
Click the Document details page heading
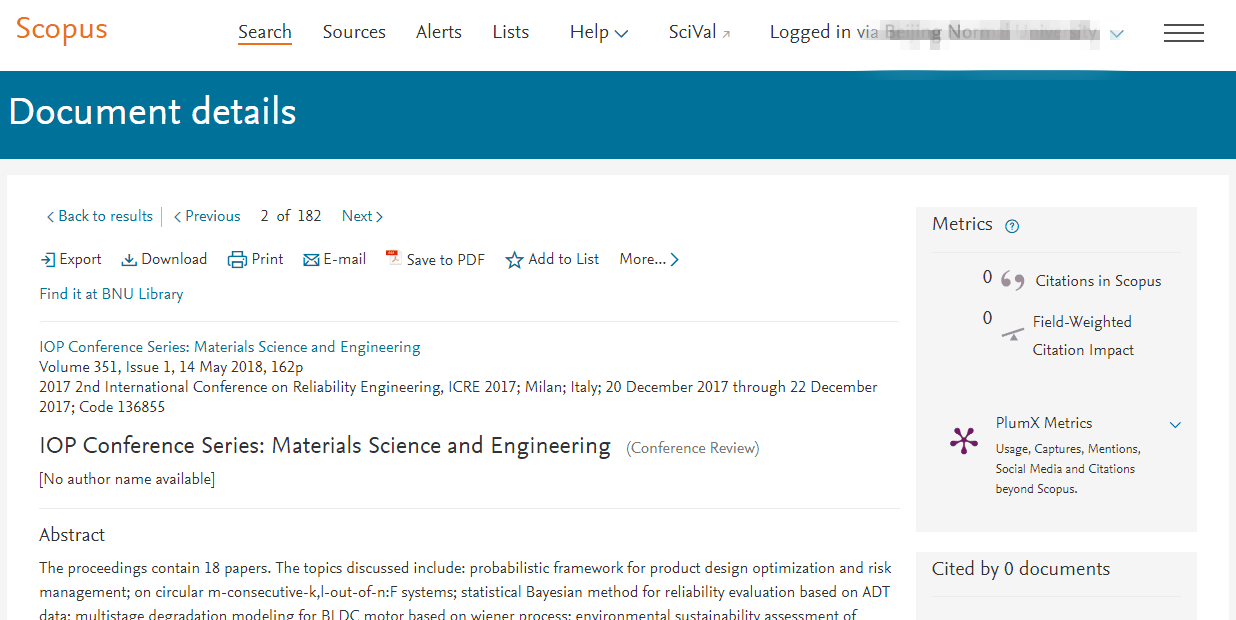tap(152, 111)
